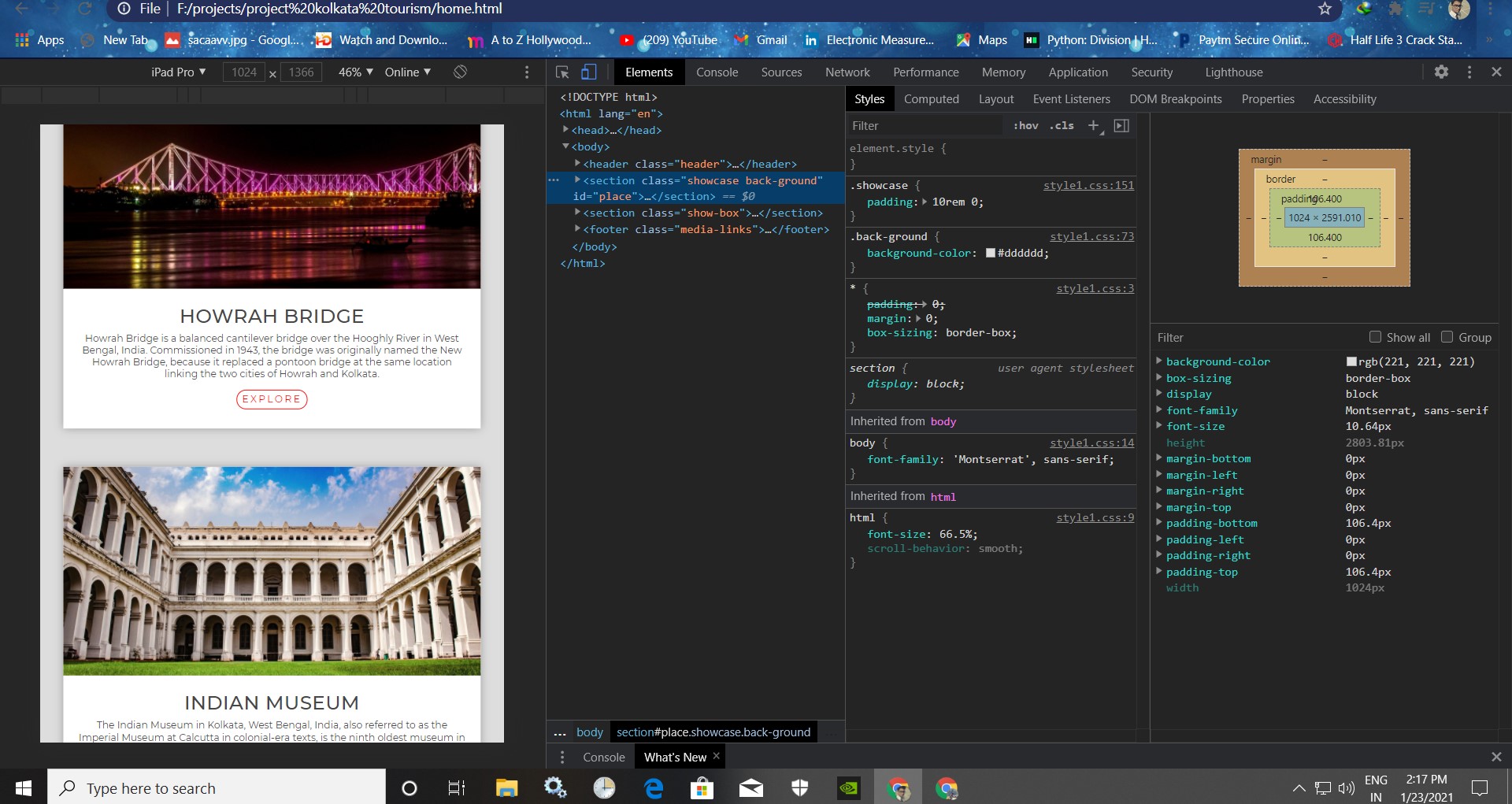Screen dimensions: 1512x804
Task: Click the EXPLORE button under Howrah Bridge
Action: point(271,399)
